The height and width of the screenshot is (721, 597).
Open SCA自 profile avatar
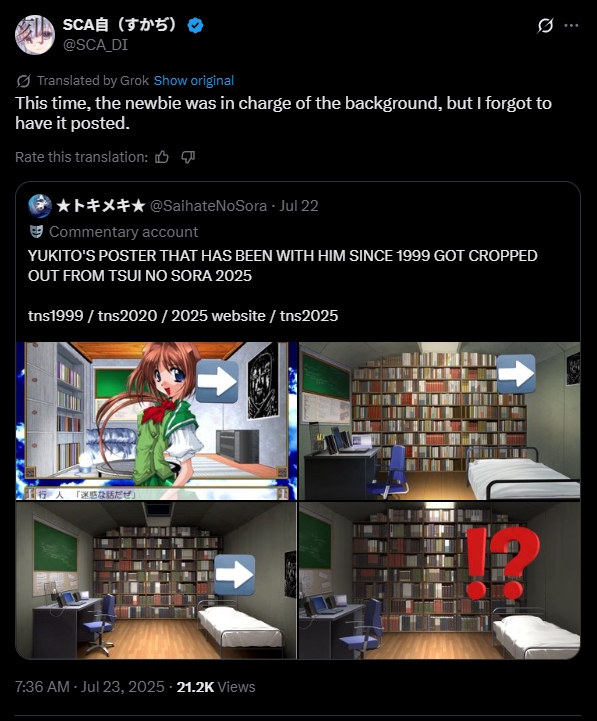point(34,34)
